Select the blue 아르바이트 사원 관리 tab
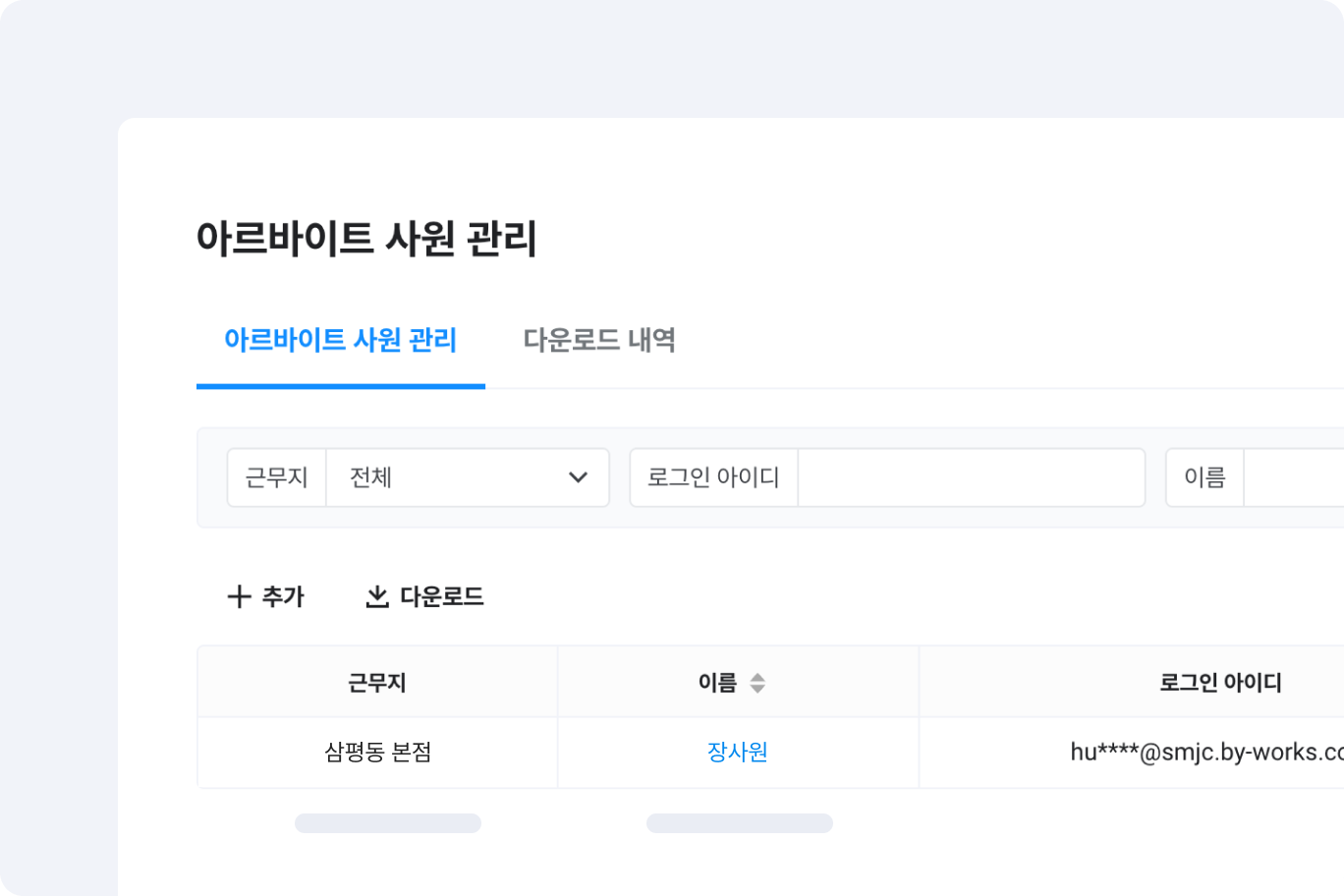Image resolution: width=1344 pixels, height=896 pixels. 340,340
